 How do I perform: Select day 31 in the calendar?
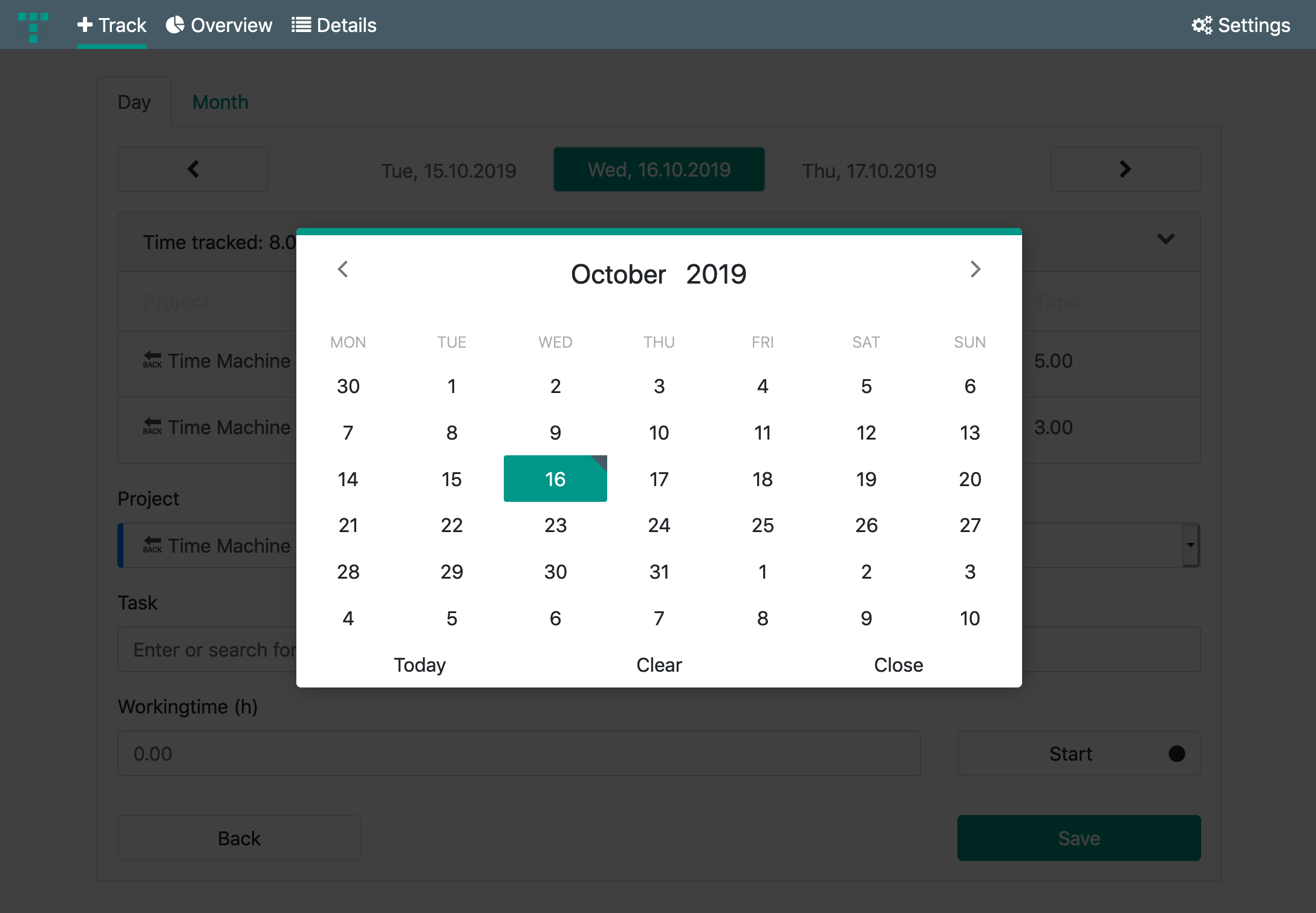click(659, 572)
